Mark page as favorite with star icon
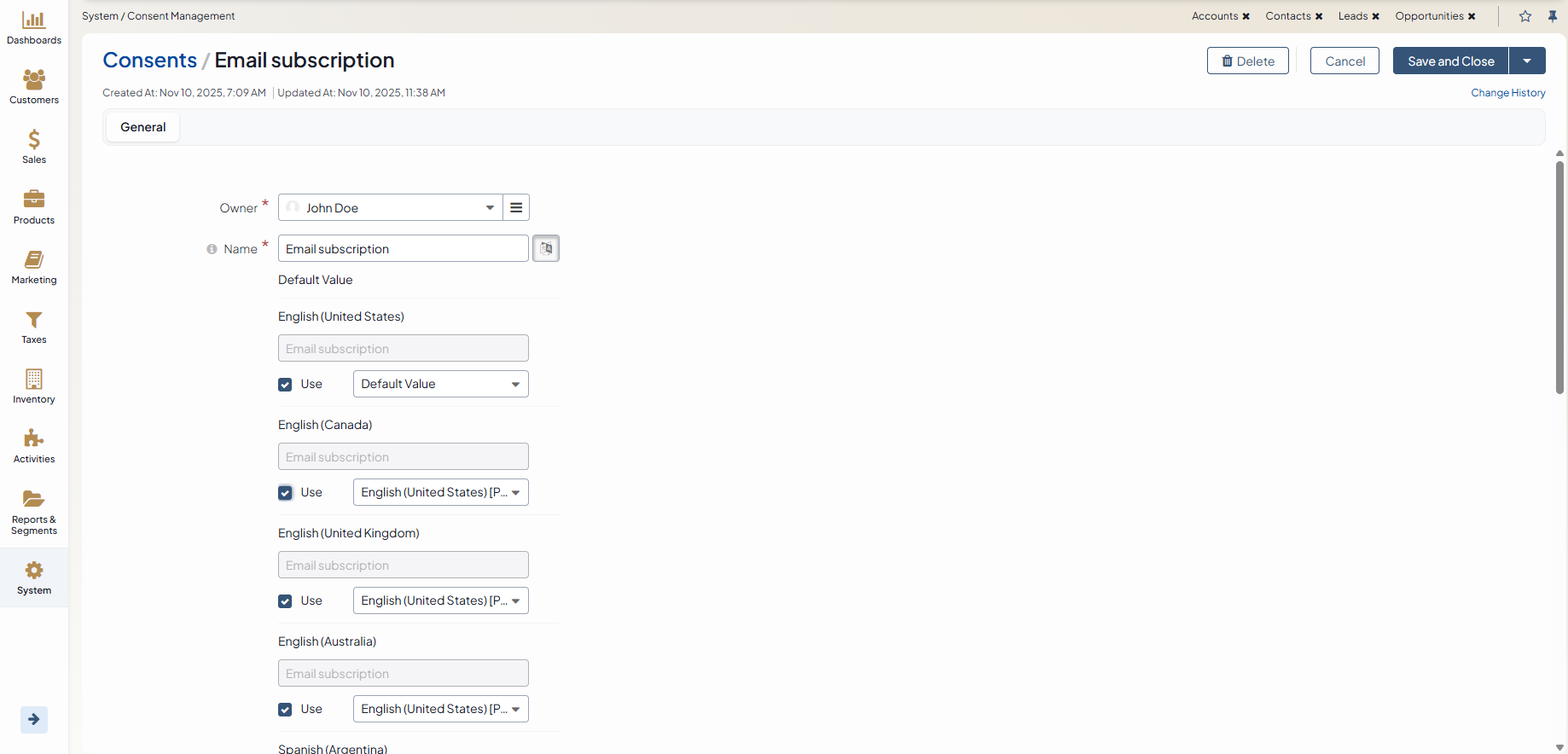Viewport: 1568px width, 754px height. pyautogui.click(x=1525, y=16)
